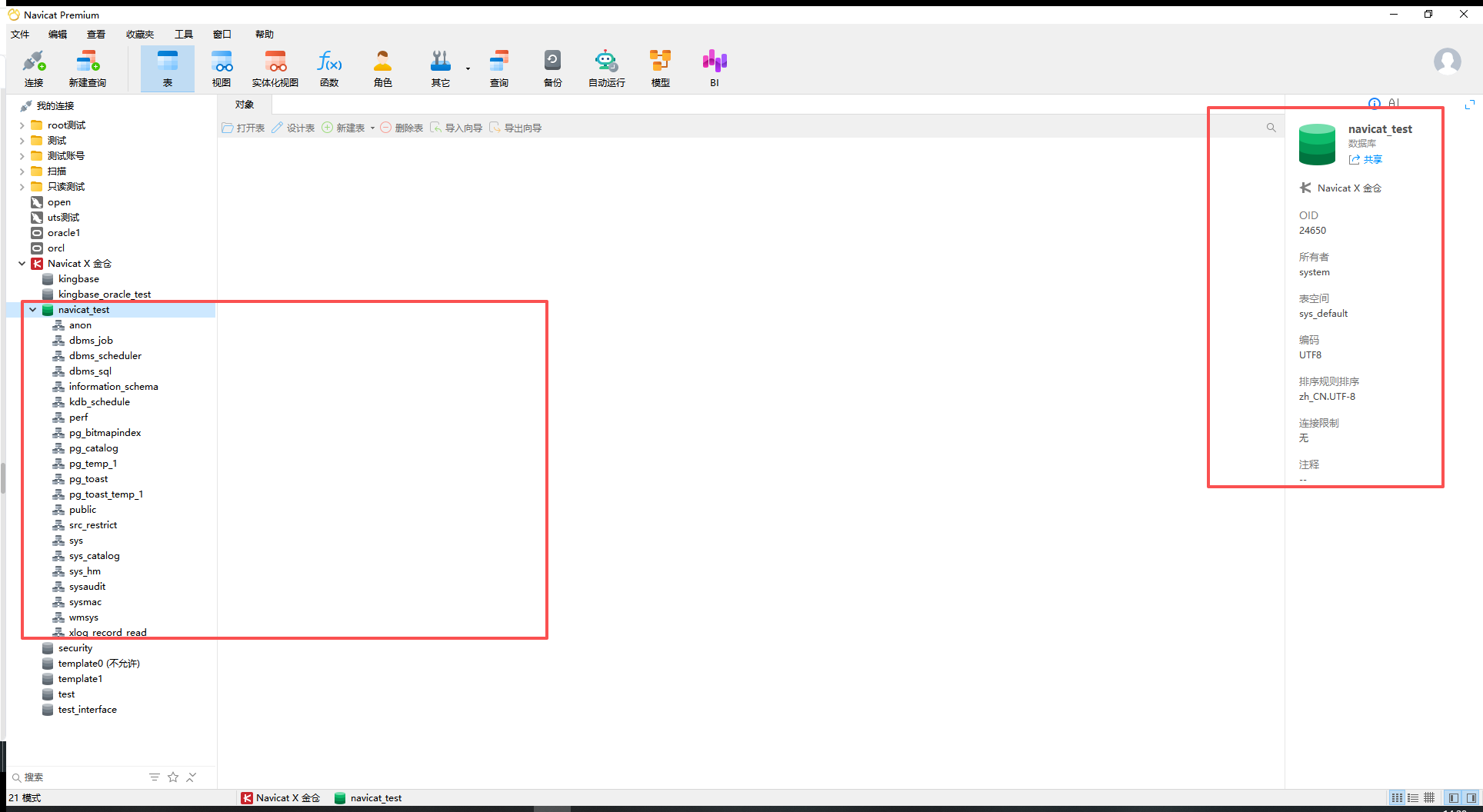This screenshot has width=1483, height=812.
Task: Open the 备份 (Backup) toolbar icon
Action: (x=552, y=68)
